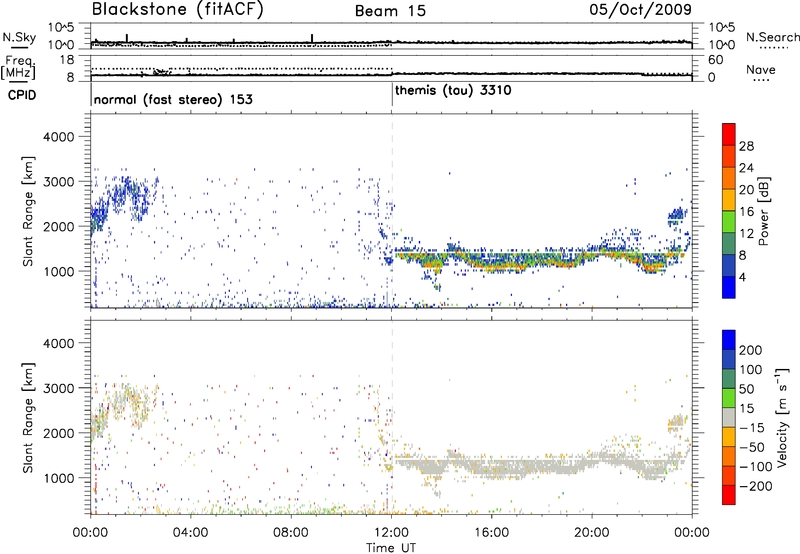
Task: Click the 'Blackstone (fitACF)' title text
Action: [x=178, y=9]
